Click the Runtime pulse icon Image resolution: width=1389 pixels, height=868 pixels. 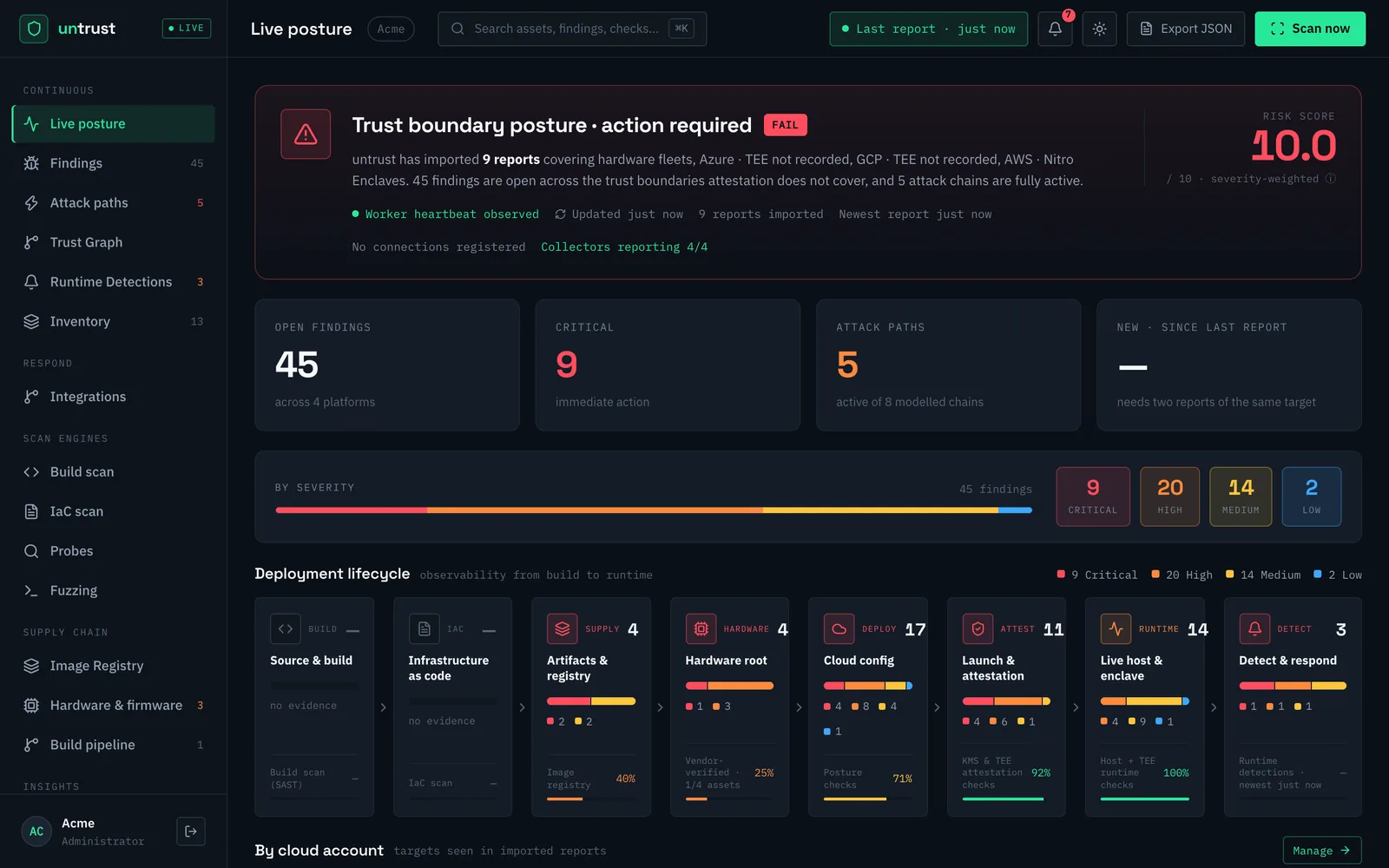click(x=1116, y=628)
